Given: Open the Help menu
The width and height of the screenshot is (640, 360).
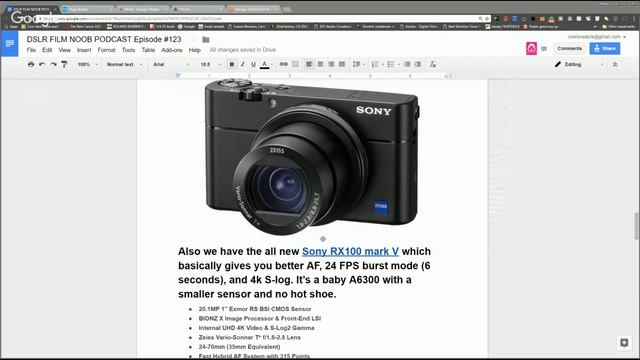Looking at the screenshot, I should coord(195,50).
